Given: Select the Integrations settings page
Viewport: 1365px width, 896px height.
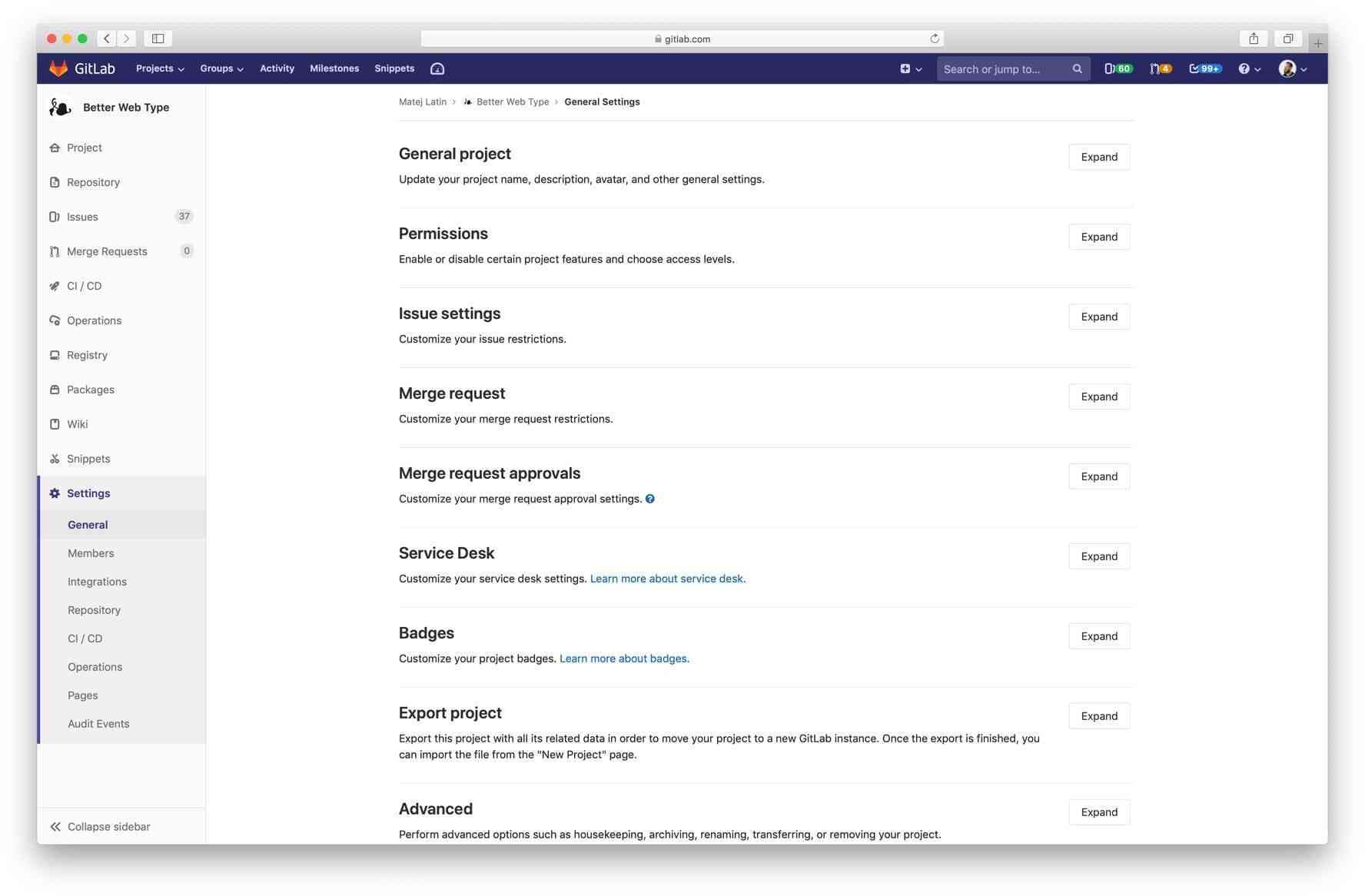Looking at the screenshot, I should (x=97, y=581).
